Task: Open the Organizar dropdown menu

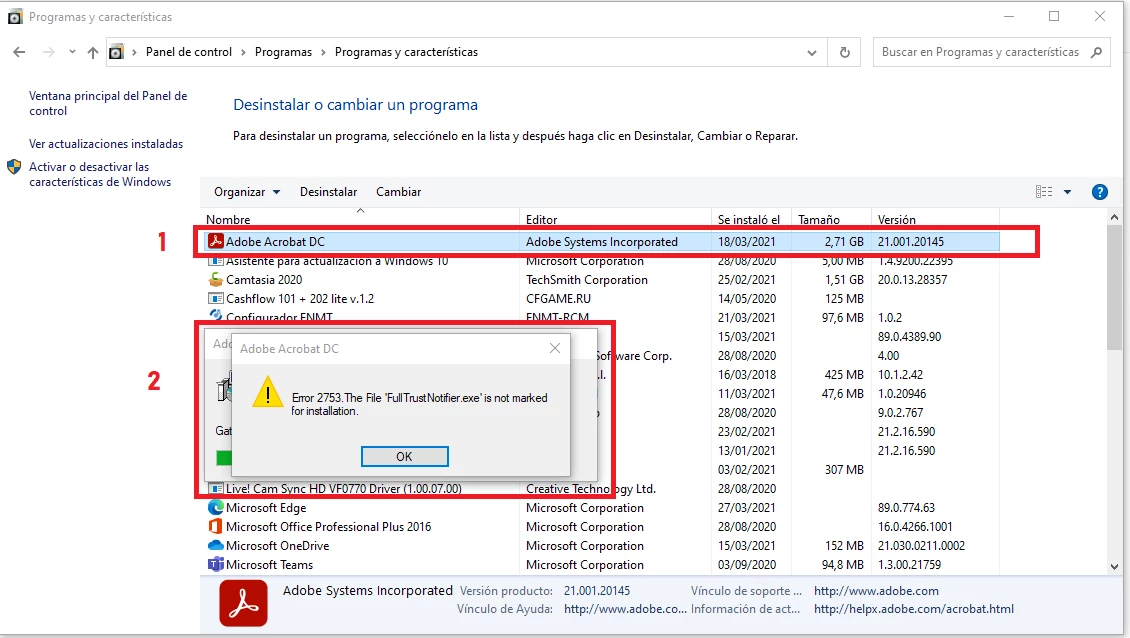Action: click(246, 192)
